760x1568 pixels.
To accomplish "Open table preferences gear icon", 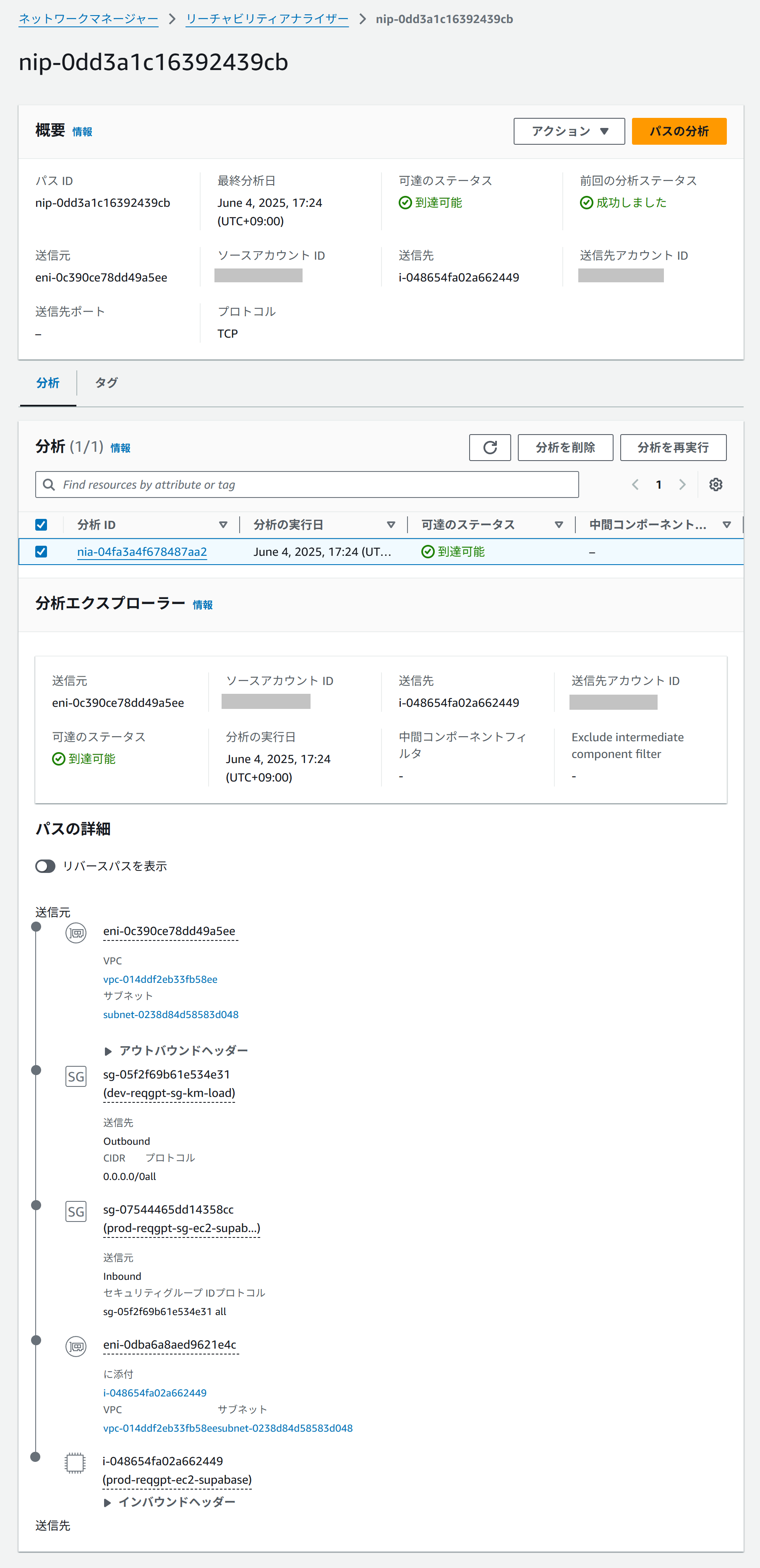I will [716, 484].
